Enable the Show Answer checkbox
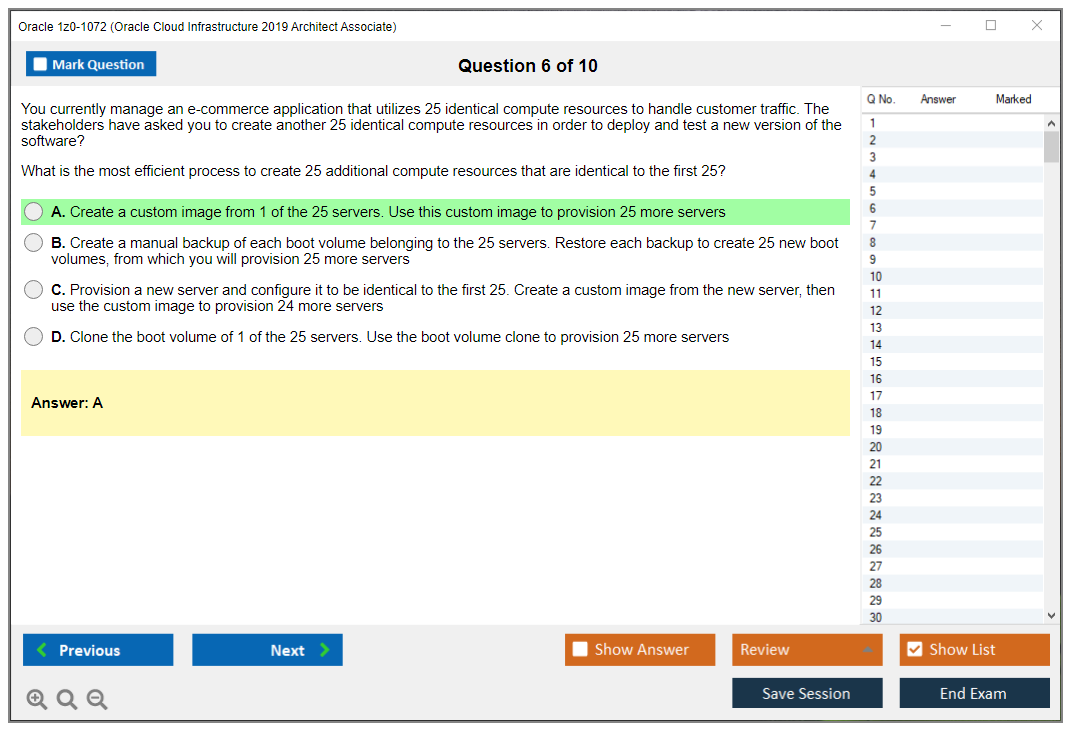Viewport: 1075px width, 735px height. pos(580,650)
